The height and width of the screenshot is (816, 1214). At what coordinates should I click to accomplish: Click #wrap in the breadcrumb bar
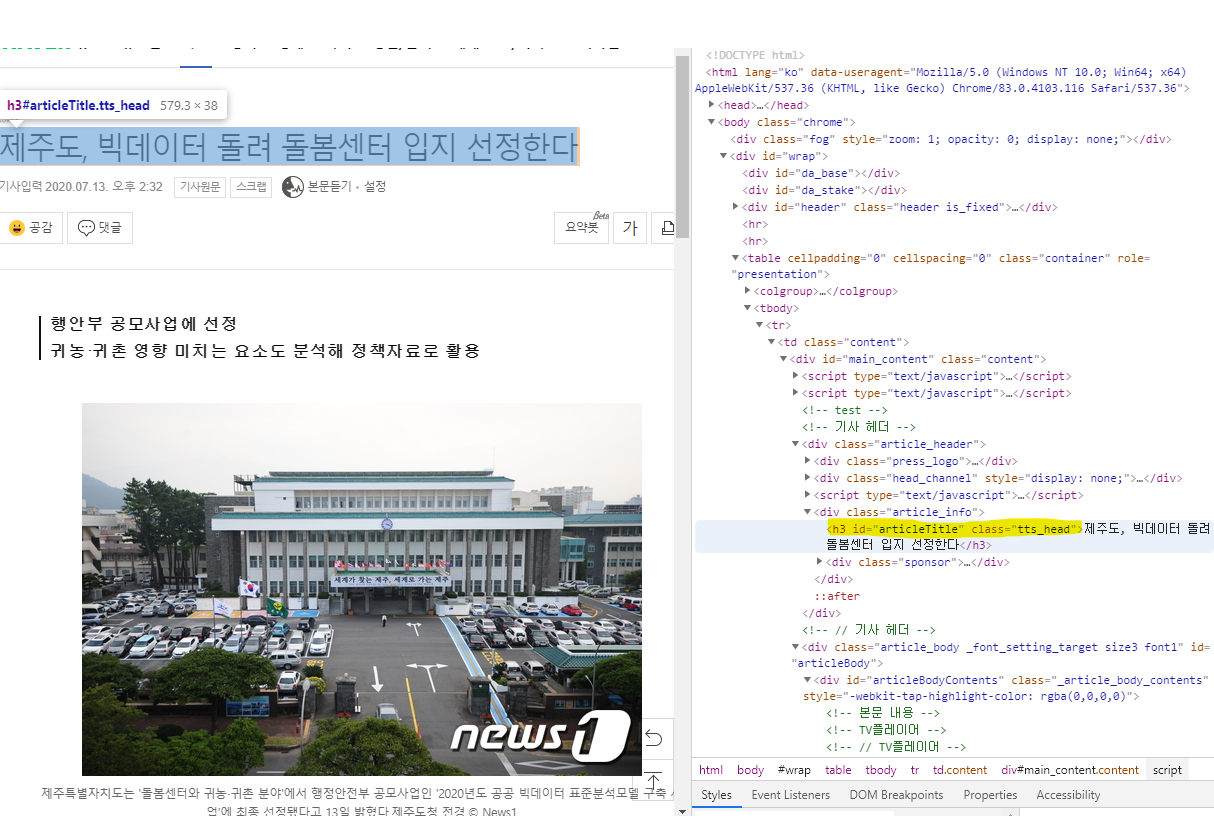tap(794, 770)
